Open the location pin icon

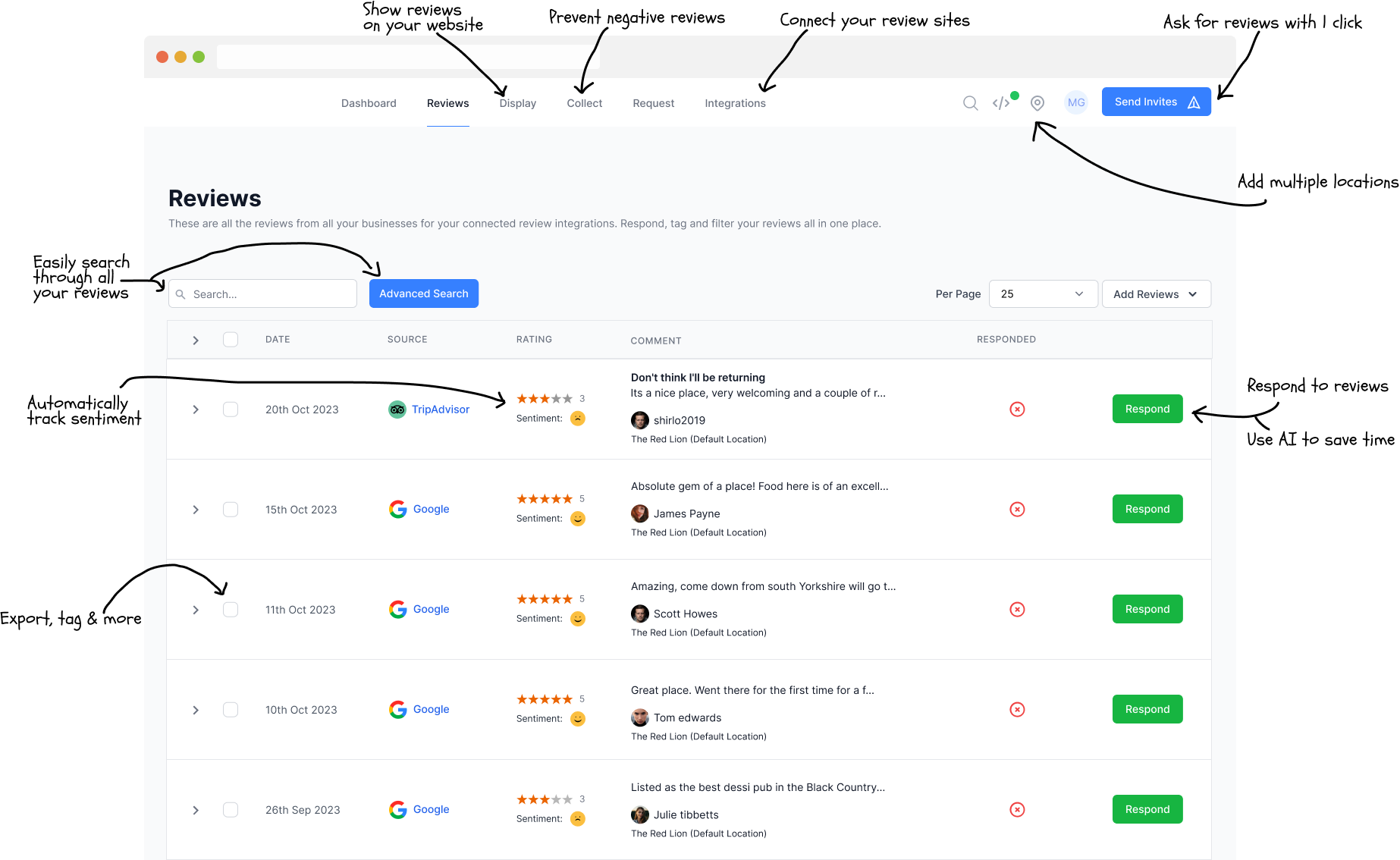tap(1037, 103)
